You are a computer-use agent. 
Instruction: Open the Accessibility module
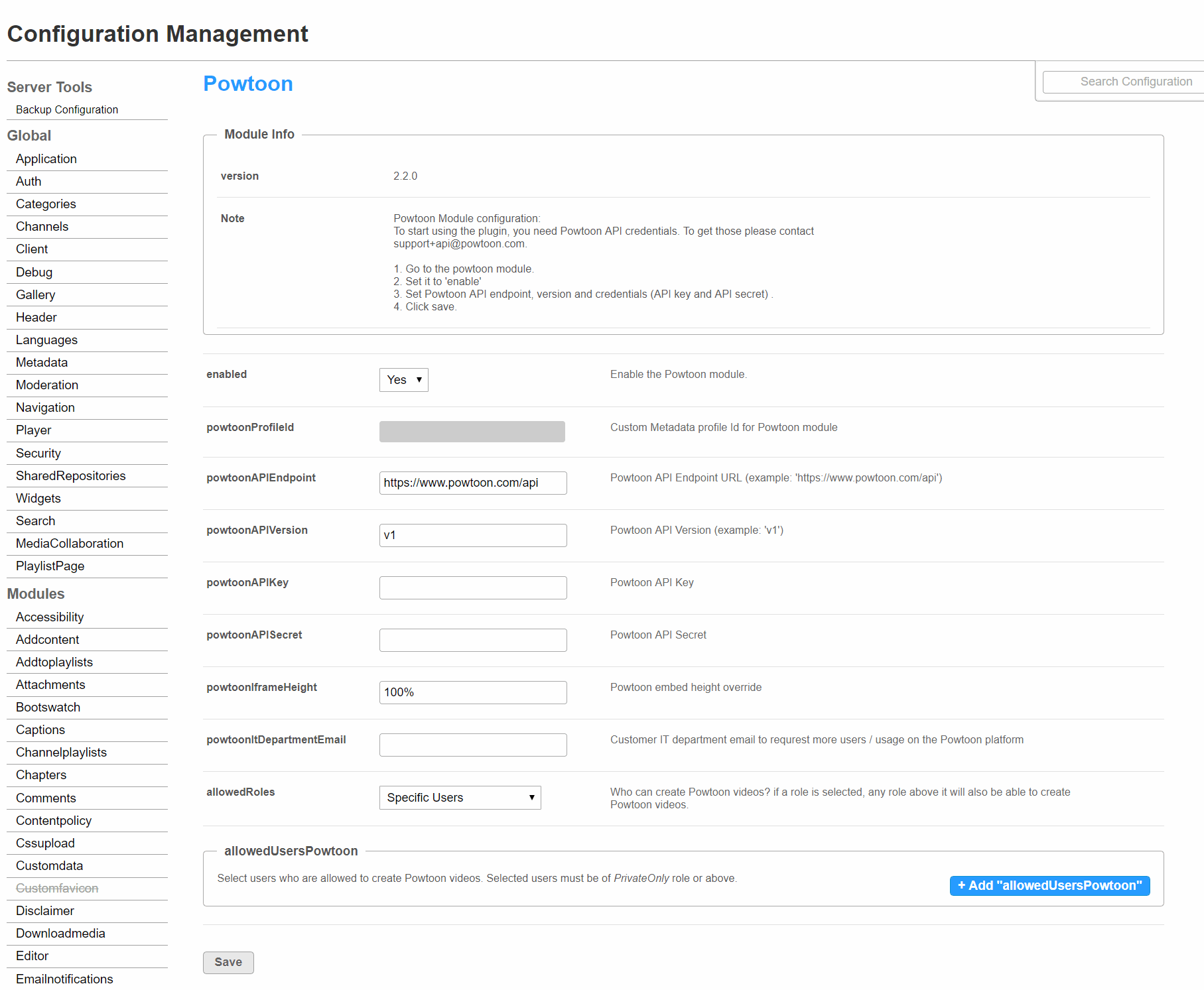(50, 617)
